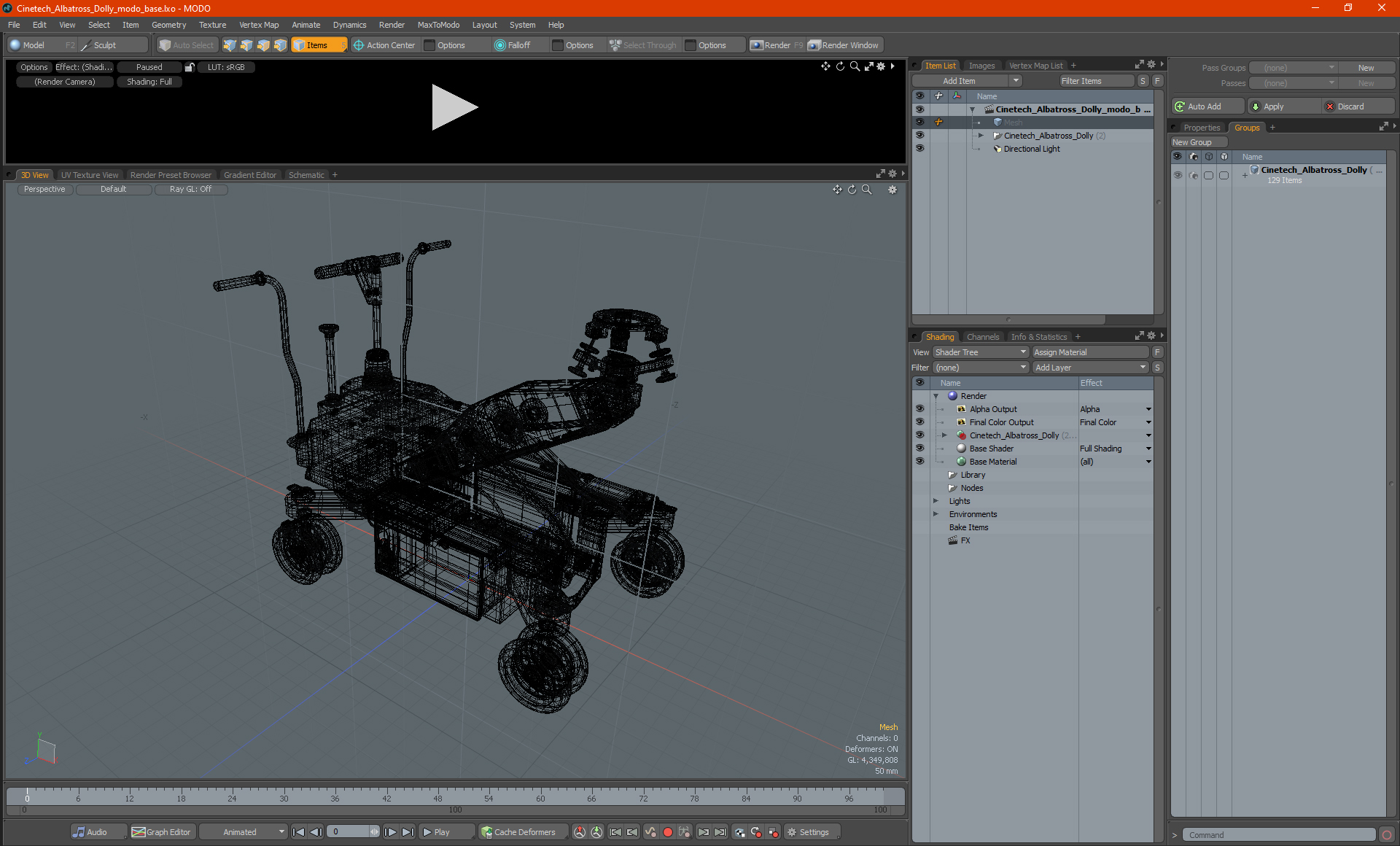Go to first frame button

coord(298,832)
